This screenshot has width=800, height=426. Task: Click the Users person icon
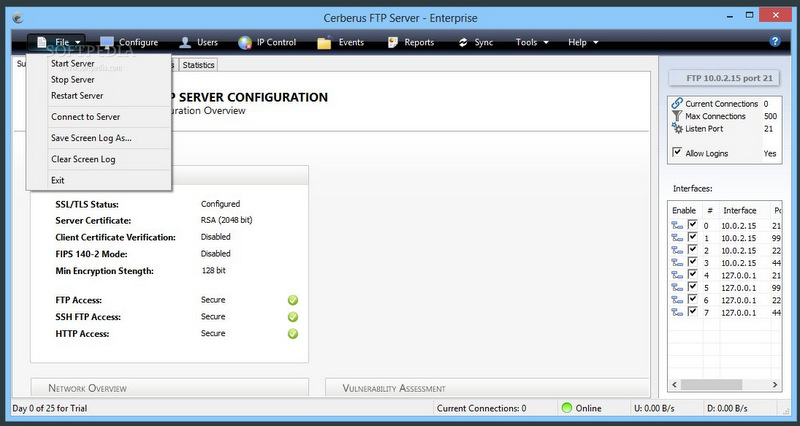185,42
